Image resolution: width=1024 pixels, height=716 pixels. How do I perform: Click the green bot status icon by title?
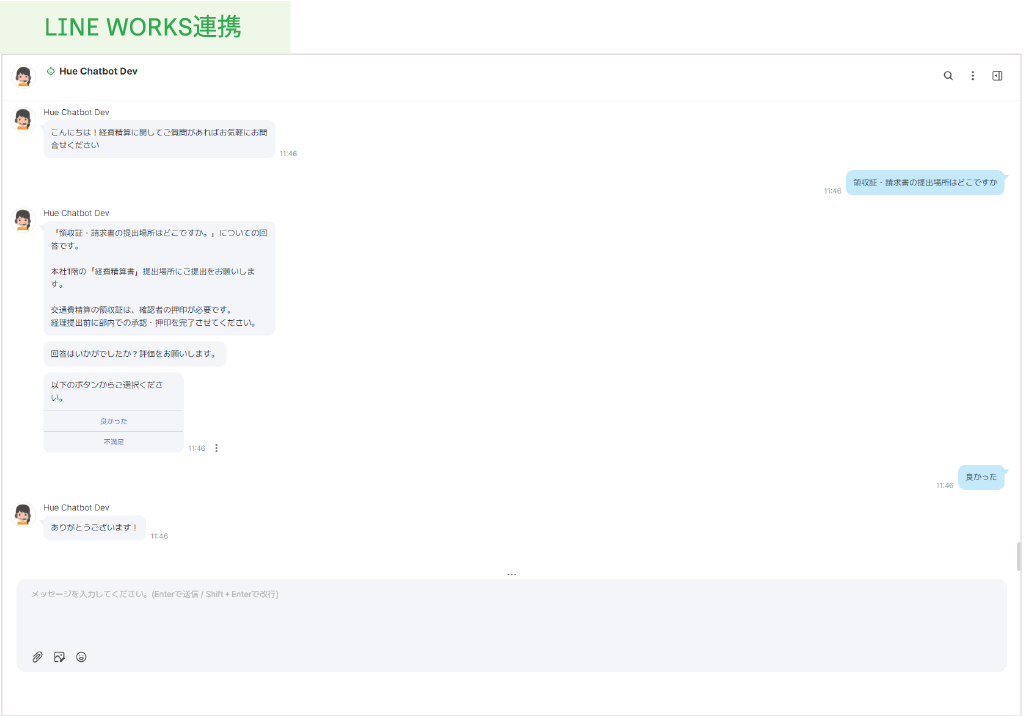pos(51,71)
